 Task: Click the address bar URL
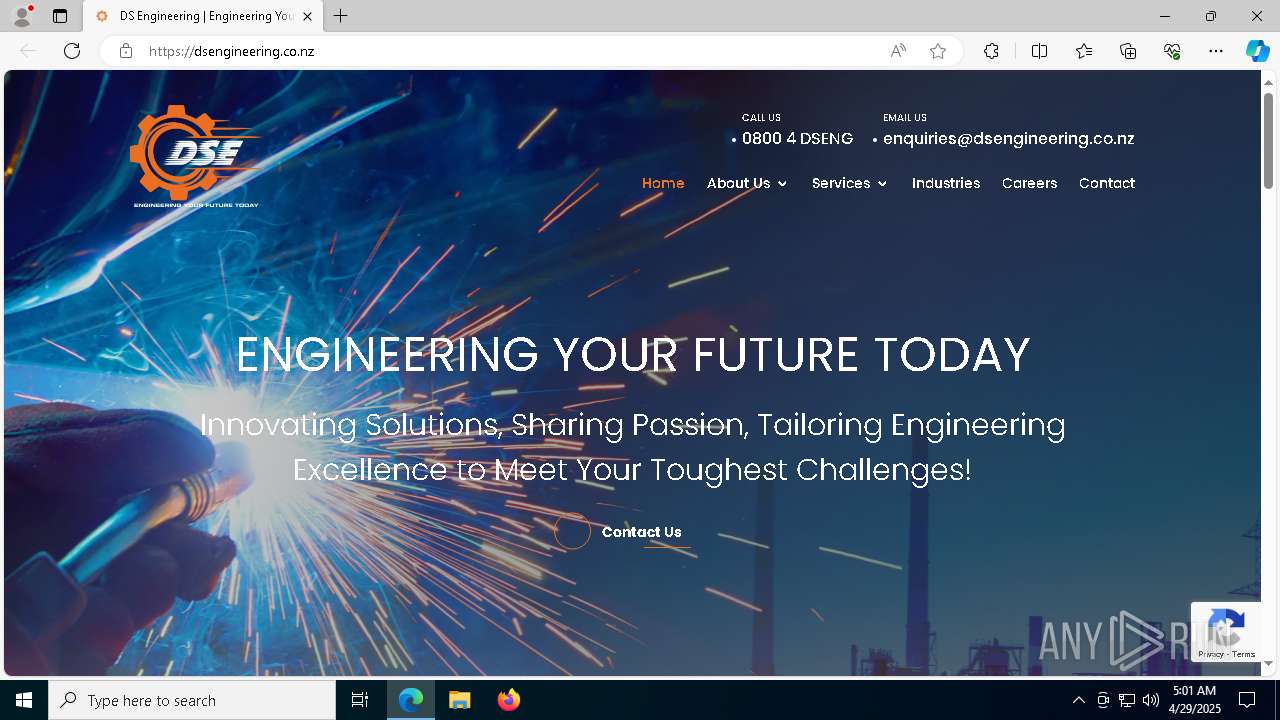[232, 51]
